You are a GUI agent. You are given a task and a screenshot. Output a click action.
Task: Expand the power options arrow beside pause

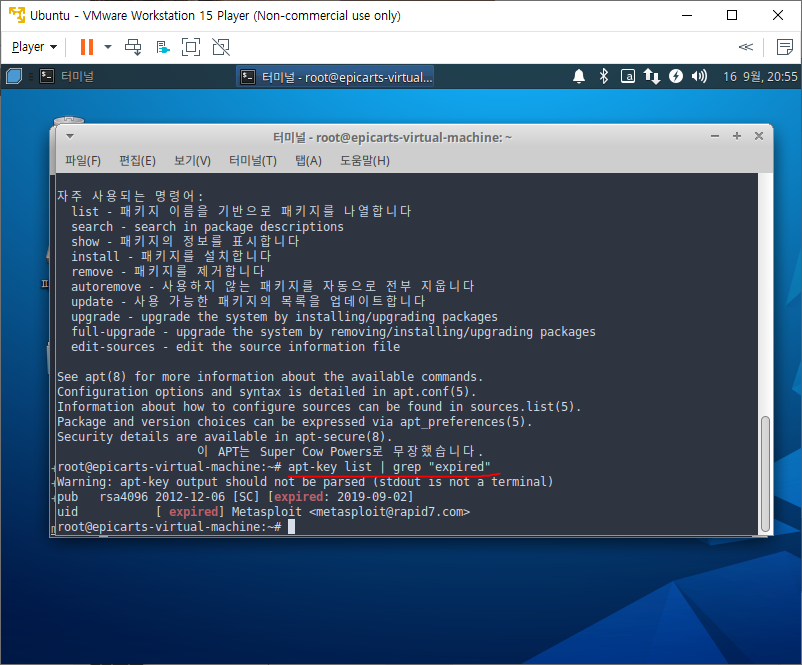pyautogui.click(x=108, y=47)
